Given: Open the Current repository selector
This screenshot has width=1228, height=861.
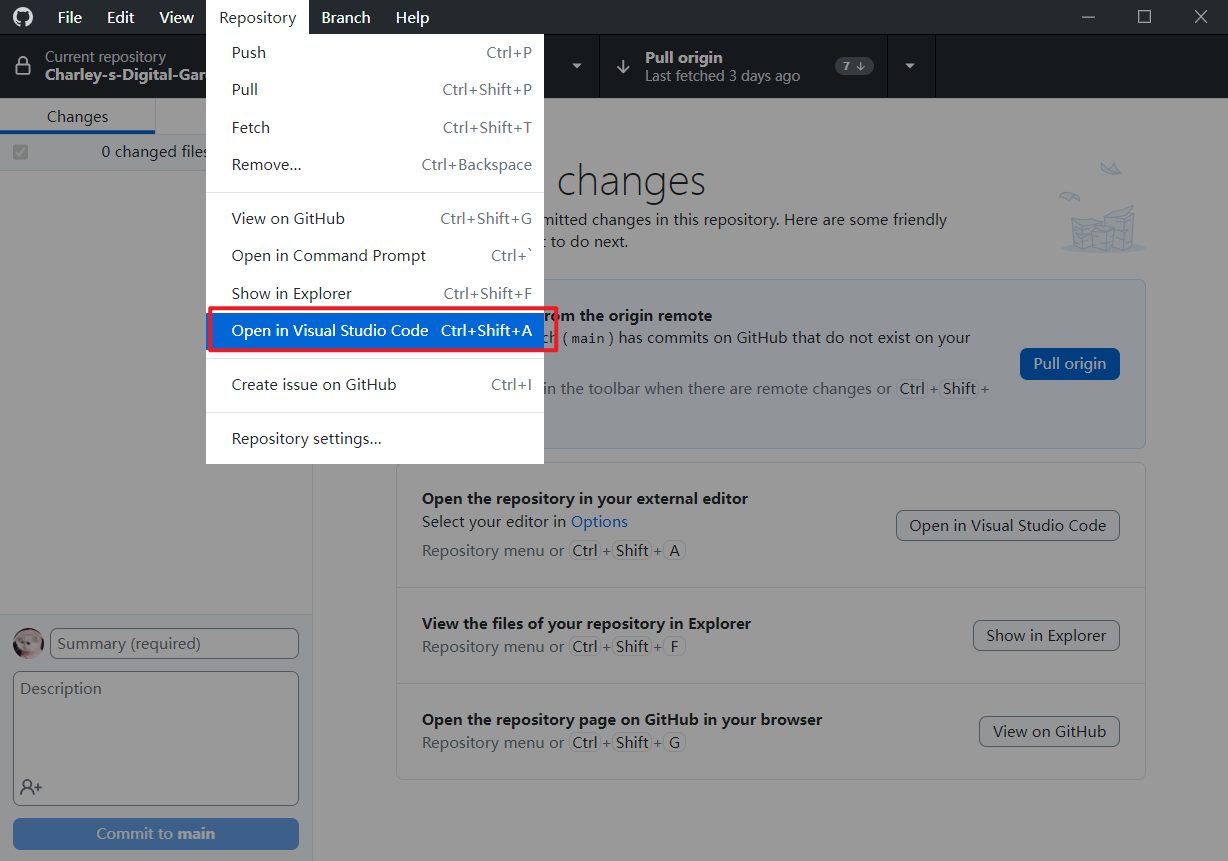Looking at the screenshot, I should pos(110,66).
